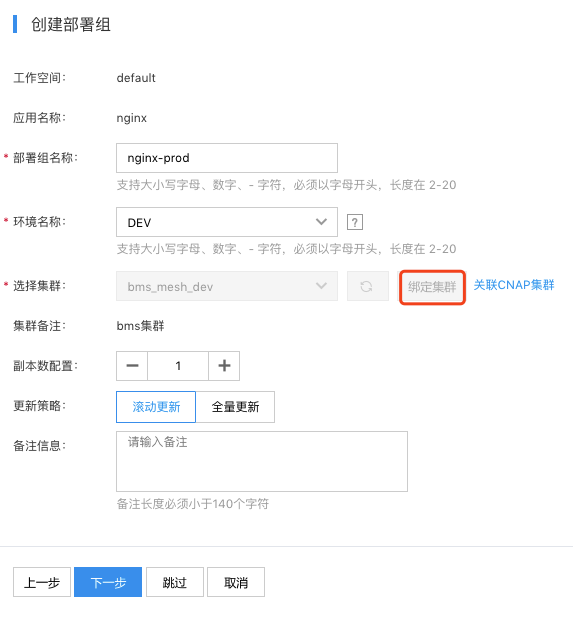Click the 跳过 skip button

(175, 582)
